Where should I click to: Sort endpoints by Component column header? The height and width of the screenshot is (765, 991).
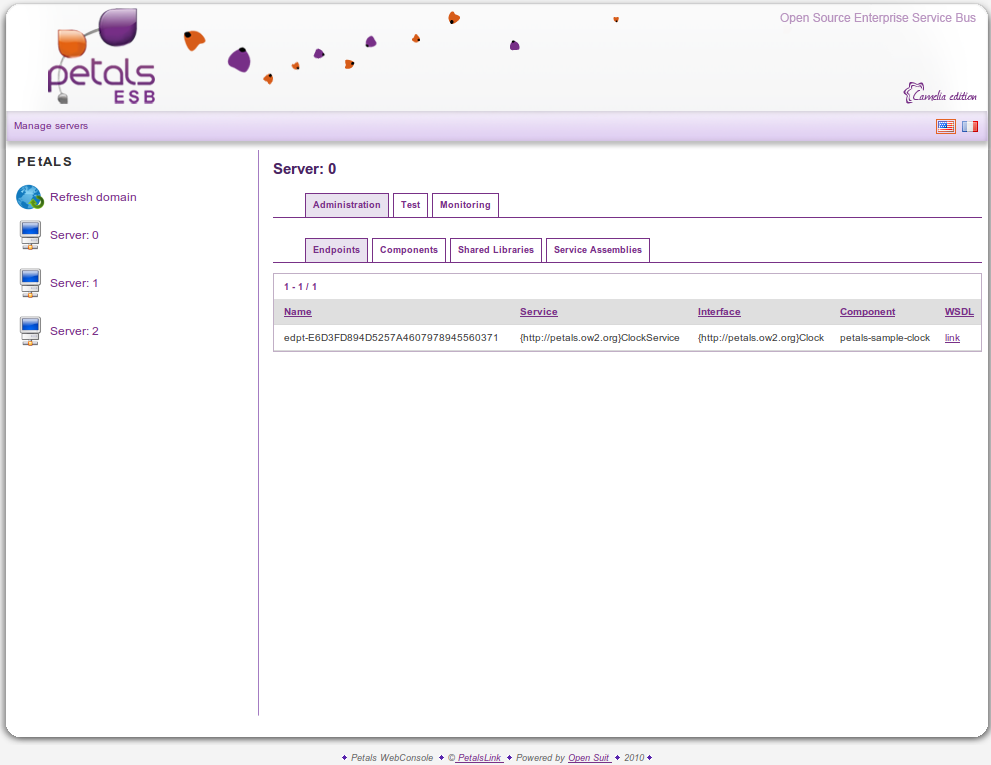867,312
